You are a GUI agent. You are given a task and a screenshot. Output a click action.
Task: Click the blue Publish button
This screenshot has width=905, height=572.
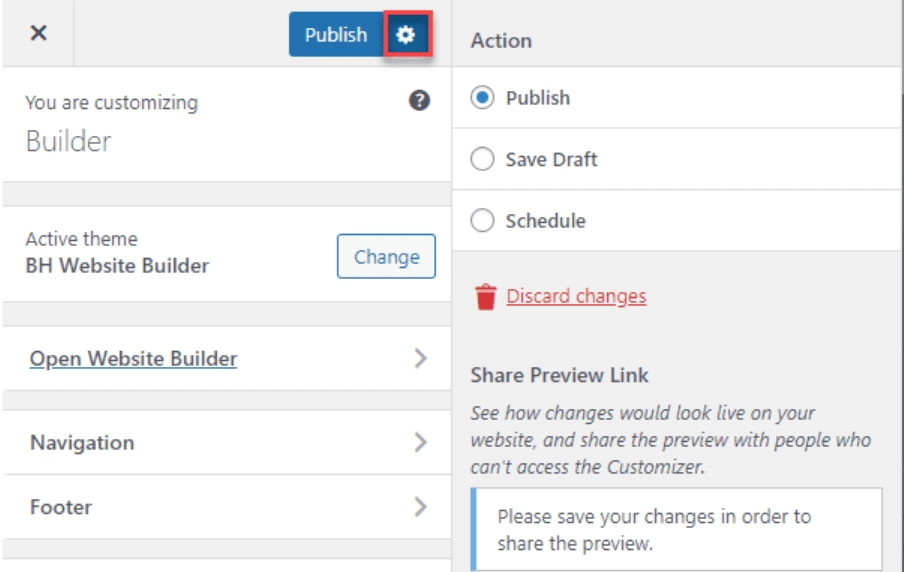pyautogui.click(x=336, y=35)
